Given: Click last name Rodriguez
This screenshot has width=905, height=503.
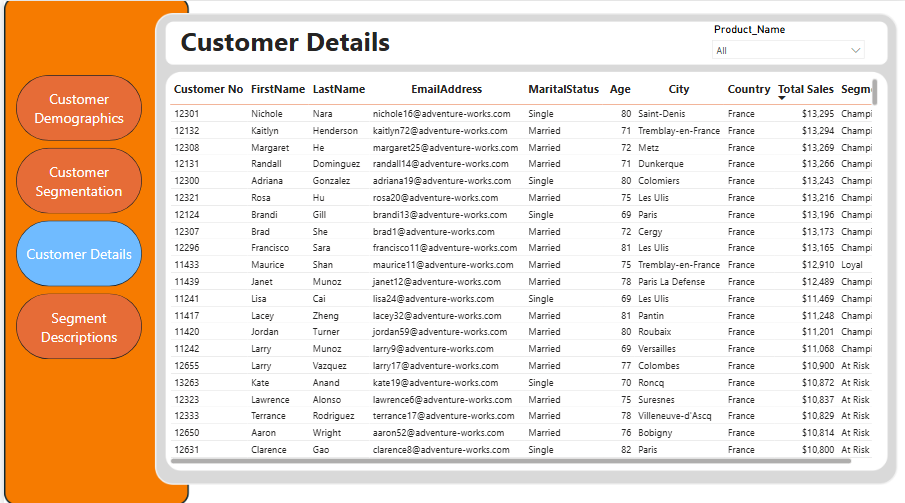Looking at the screenshot, I should pos(334,416).
